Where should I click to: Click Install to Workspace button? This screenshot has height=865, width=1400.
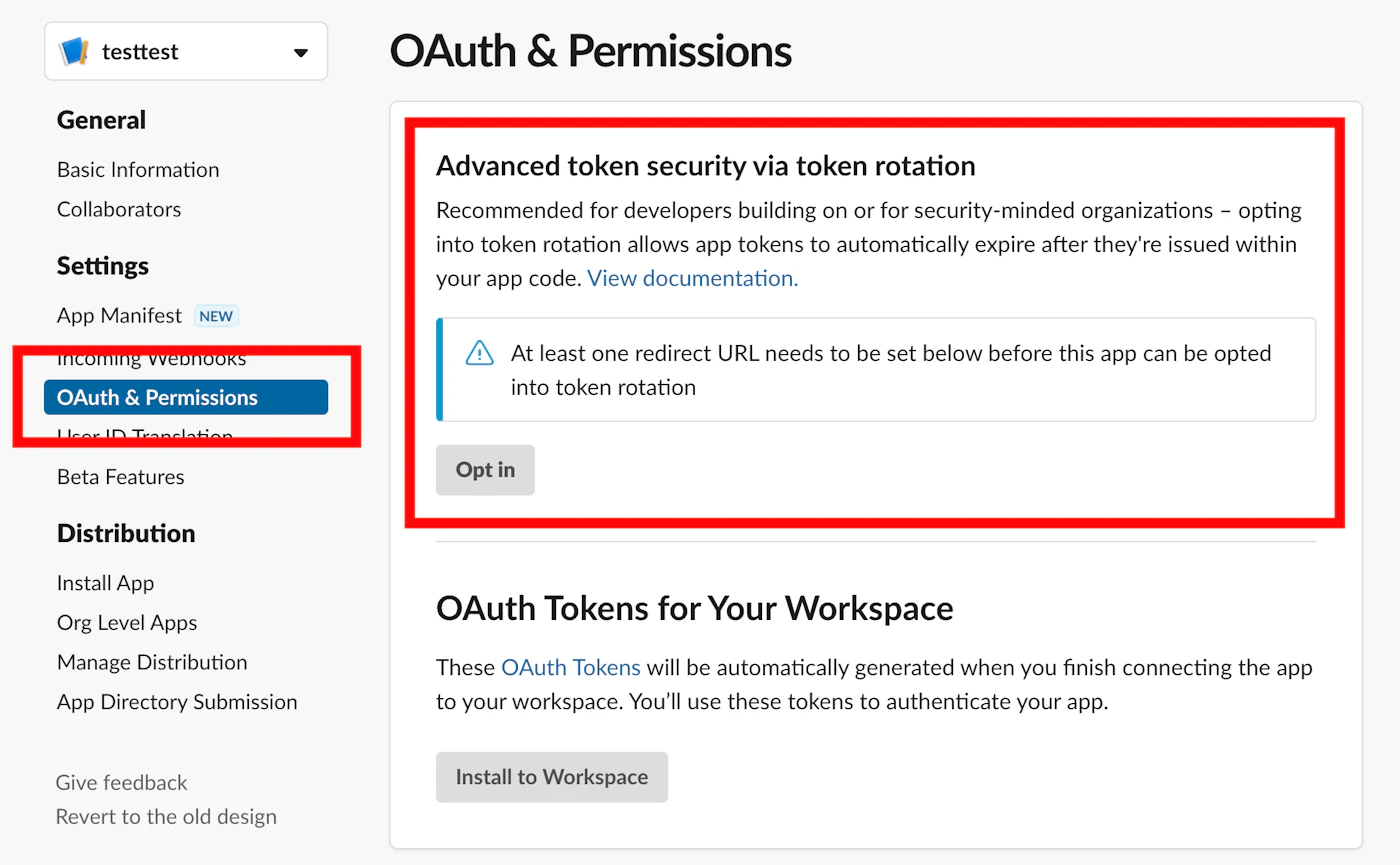click(552, 777)
